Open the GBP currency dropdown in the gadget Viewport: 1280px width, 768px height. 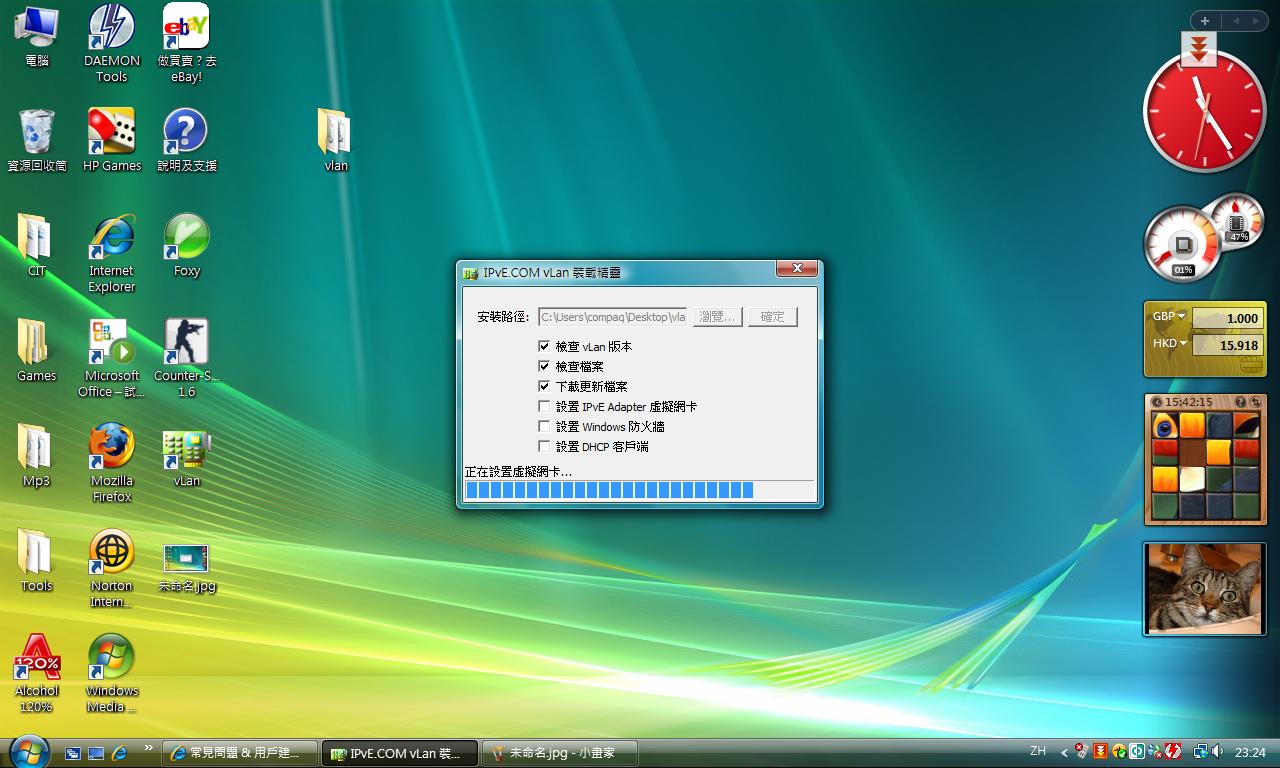(1181, 317)
